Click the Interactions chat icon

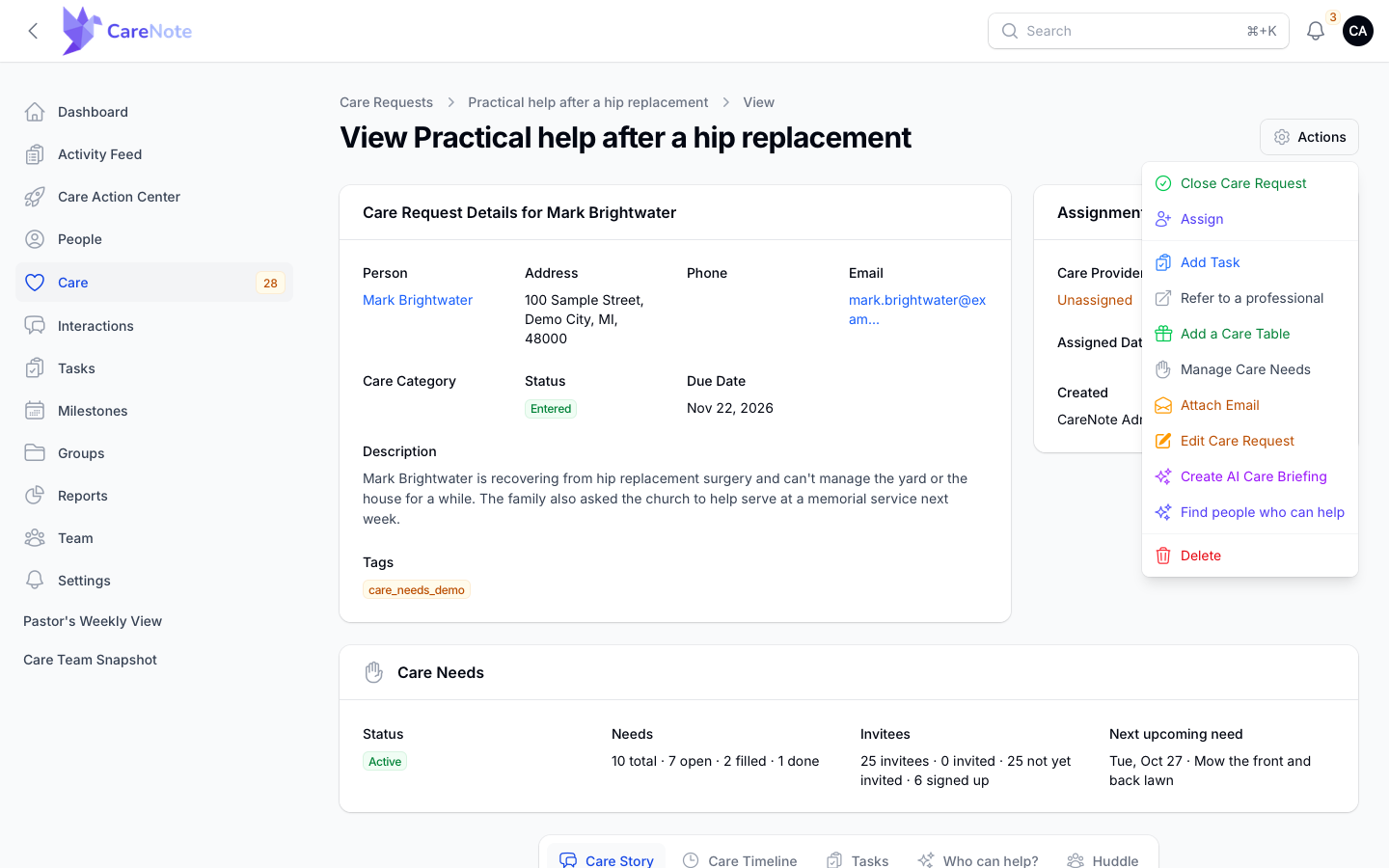pyautogui.click(x=35, y=326)
